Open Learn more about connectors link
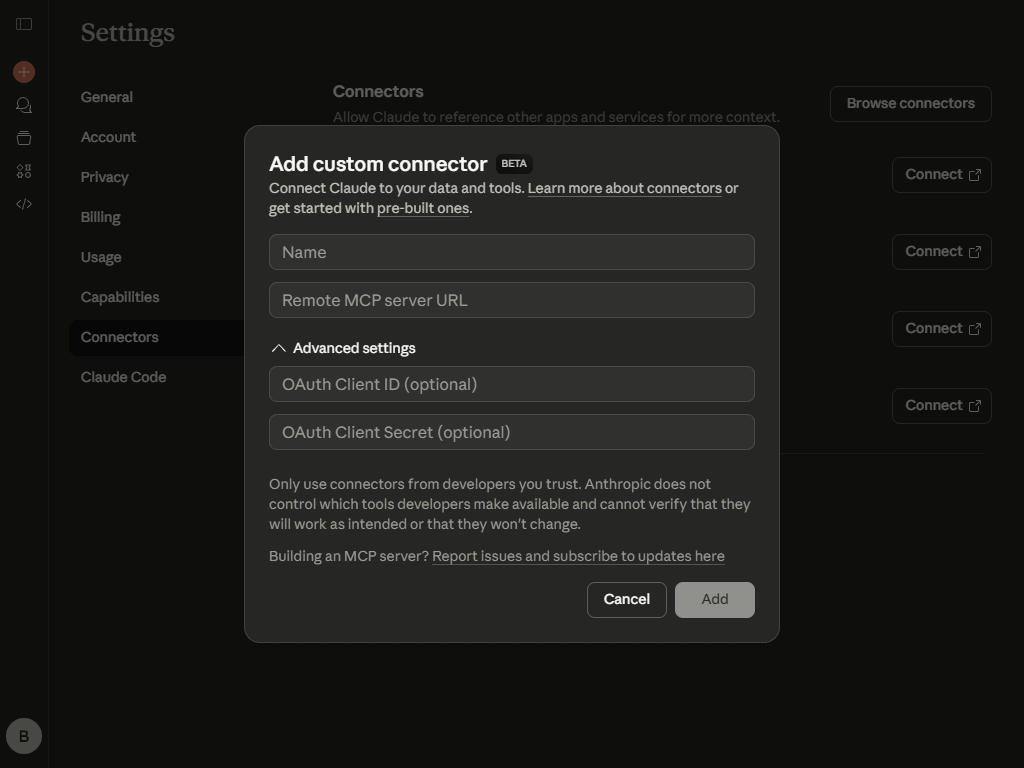 click(x=624, y=188)
